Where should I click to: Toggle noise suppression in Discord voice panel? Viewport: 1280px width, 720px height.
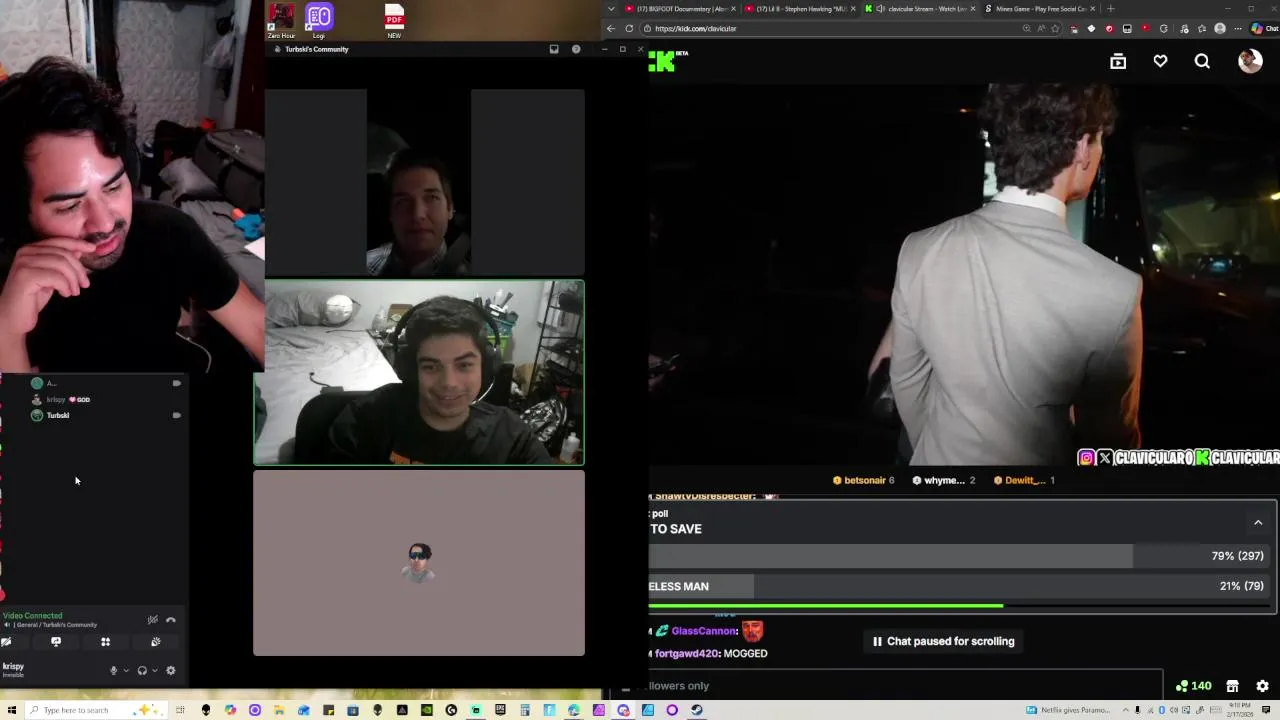tap(153, 620)
